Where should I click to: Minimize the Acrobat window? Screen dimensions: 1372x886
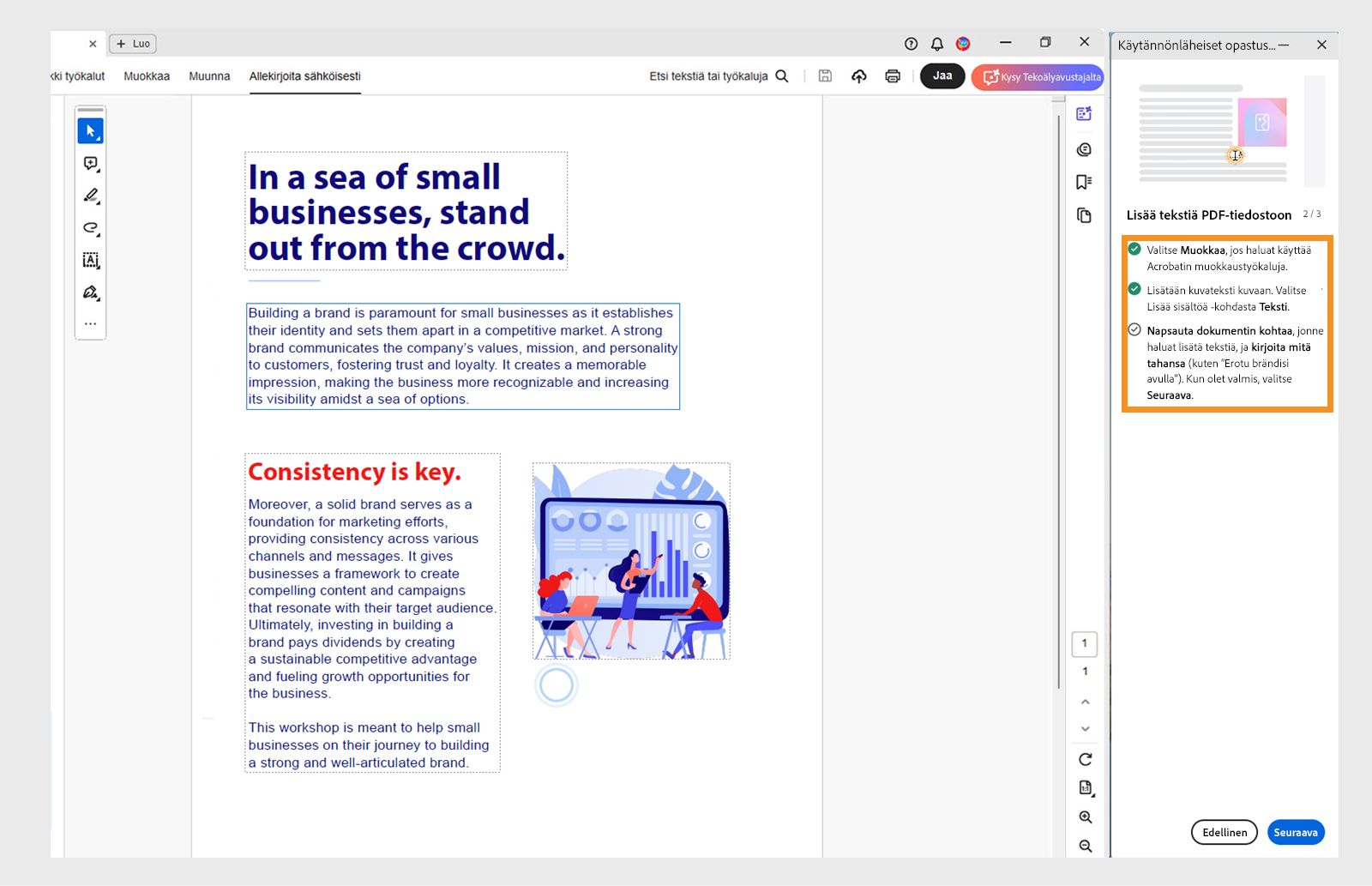click(1006, 42)
